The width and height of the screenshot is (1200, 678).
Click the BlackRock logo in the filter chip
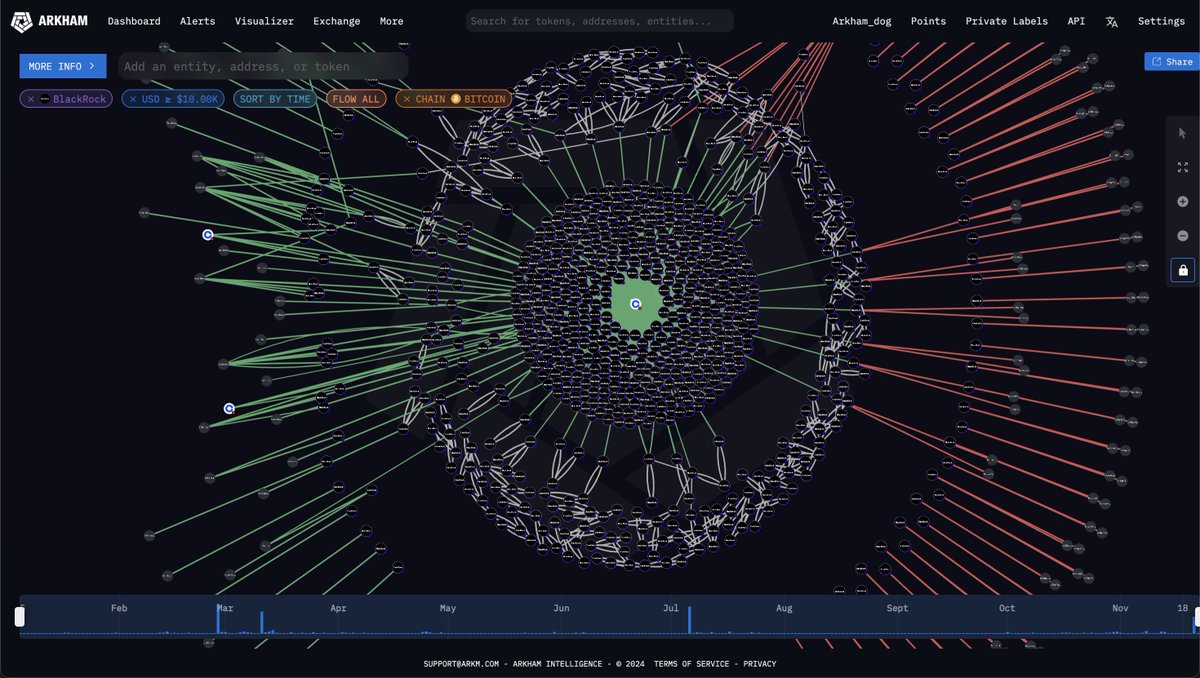(45, 99)
